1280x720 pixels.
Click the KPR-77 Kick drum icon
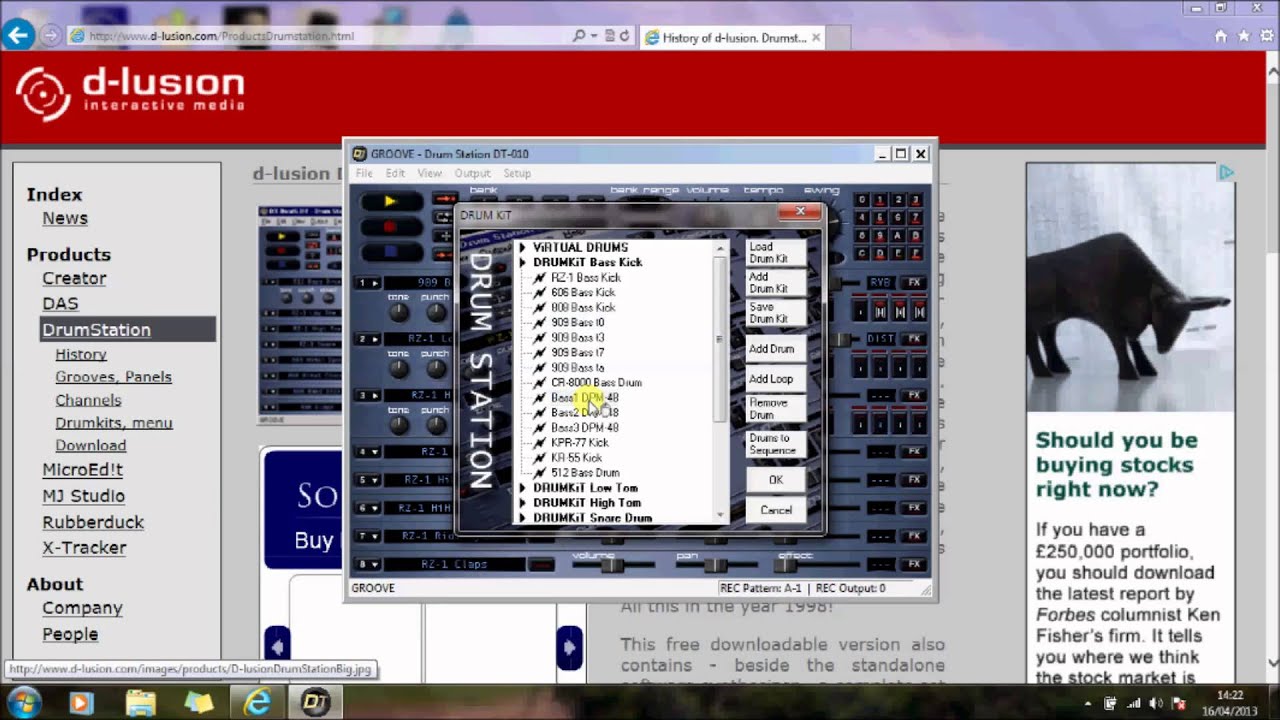tap(540, 442)
